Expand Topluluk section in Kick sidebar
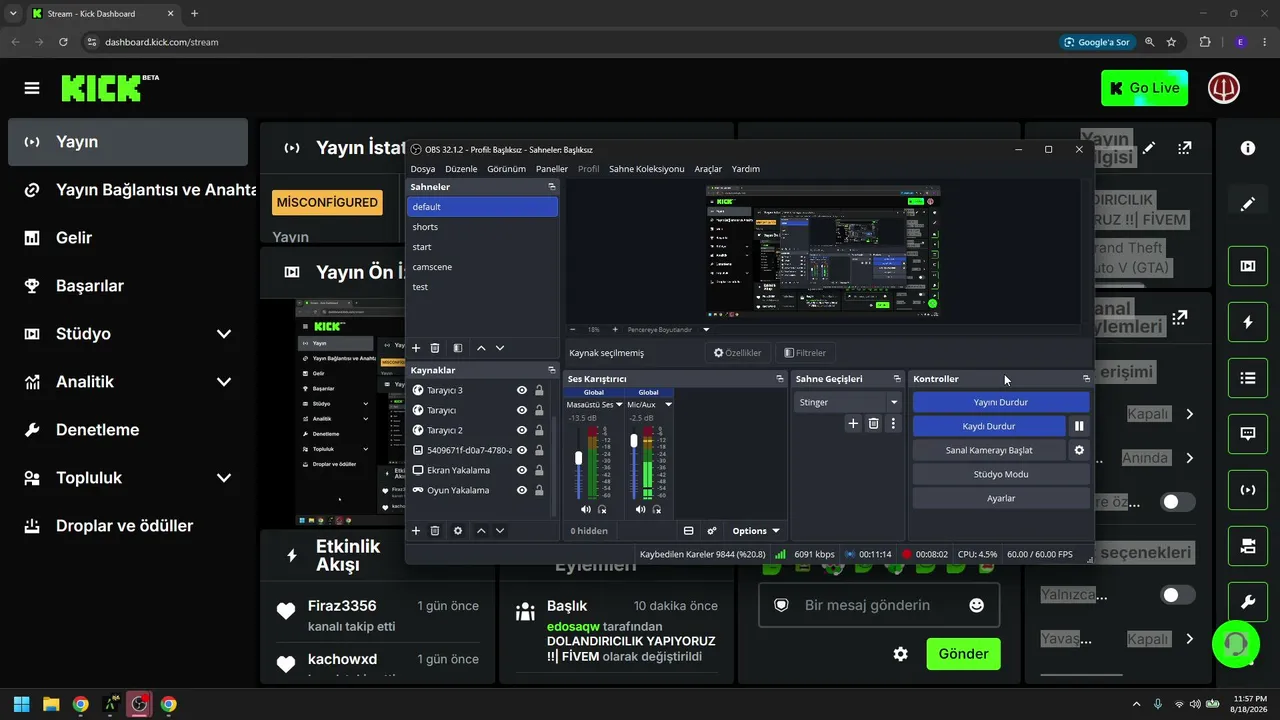Screen dimensions: 1280x720 click(x=224, y=478)
